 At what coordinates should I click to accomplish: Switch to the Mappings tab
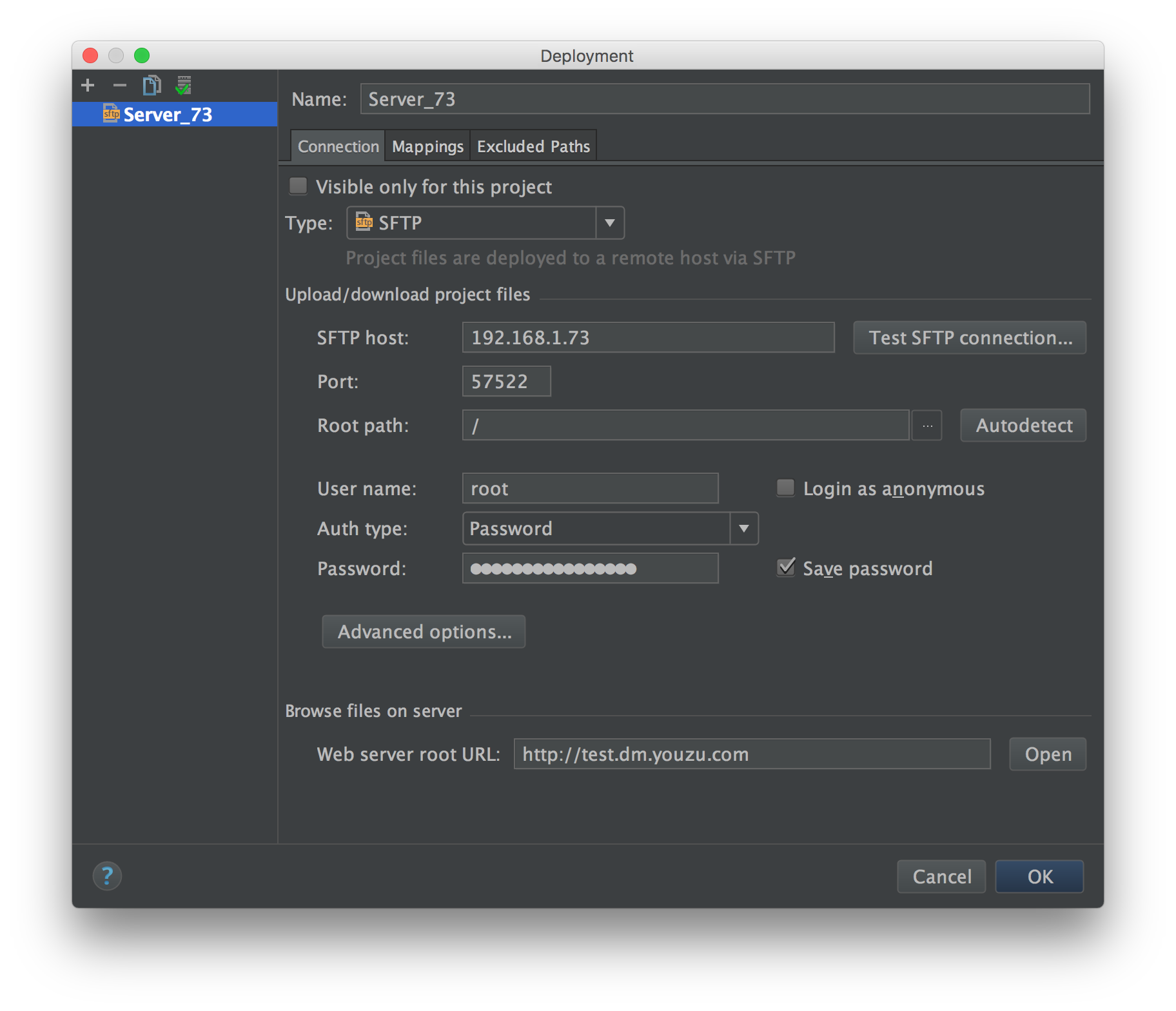pos(427,146)
